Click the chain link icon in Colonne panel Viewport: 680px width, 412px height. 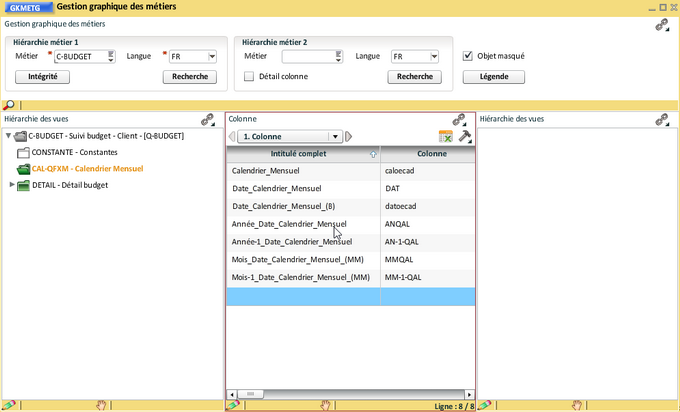click(x=459, y=119)
